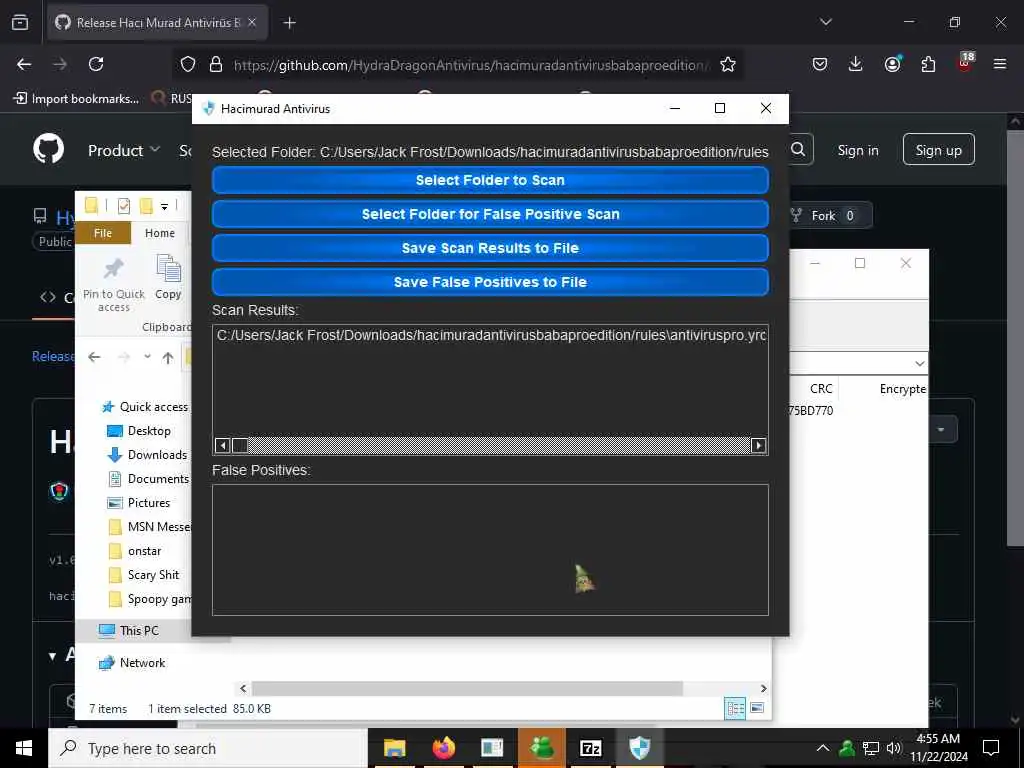Expand GitHub Product menu

click(124, 150)
